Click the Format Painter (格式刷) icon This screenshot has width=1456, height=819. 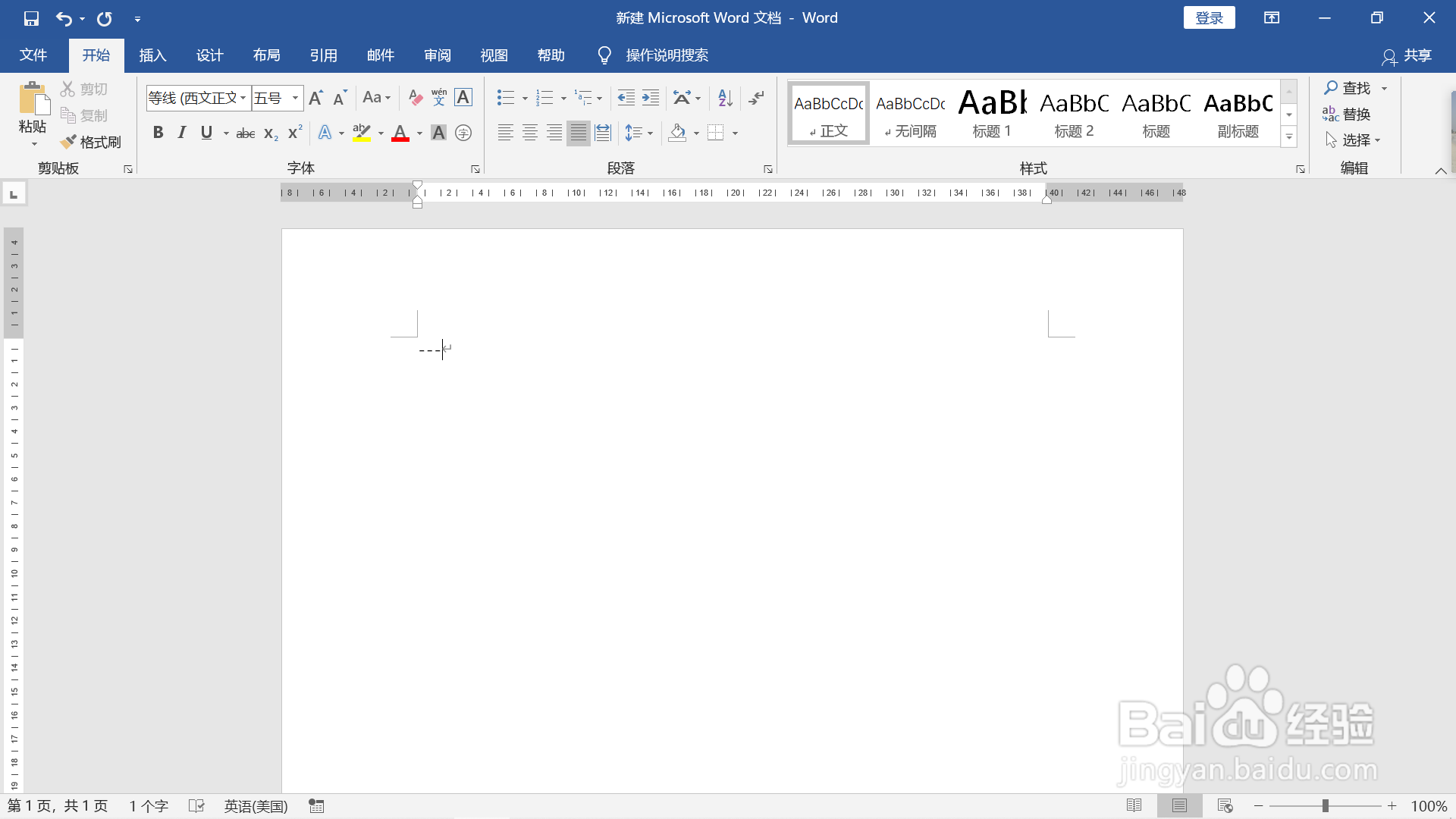pos(69,142)
